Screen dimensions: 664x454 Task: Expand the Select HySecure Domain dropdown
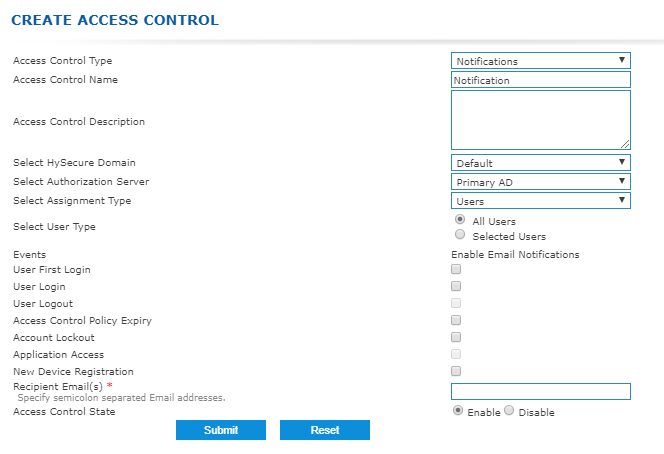541,163
